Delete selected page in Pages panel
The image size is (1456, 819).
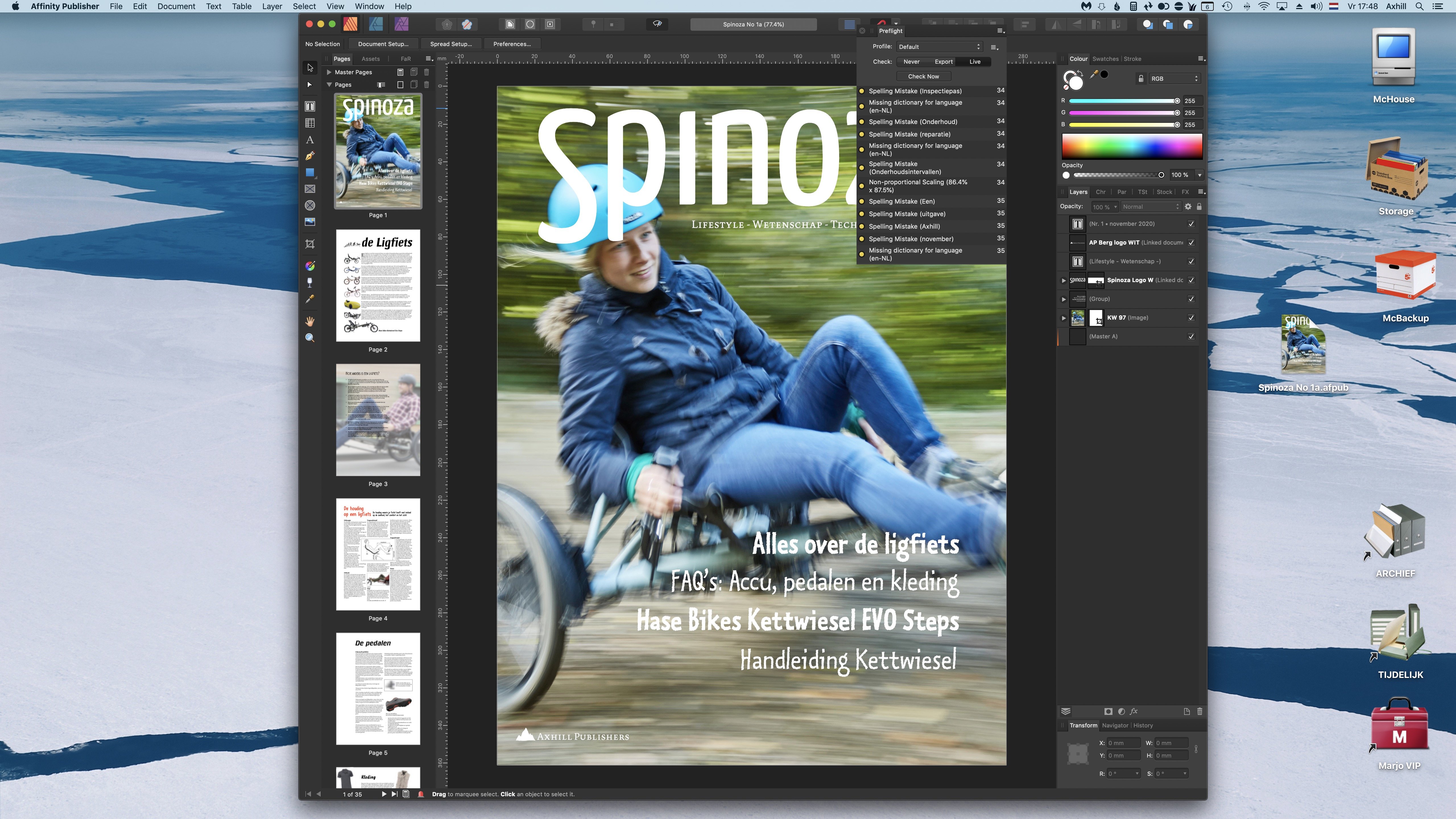click(x=427, y=85)
